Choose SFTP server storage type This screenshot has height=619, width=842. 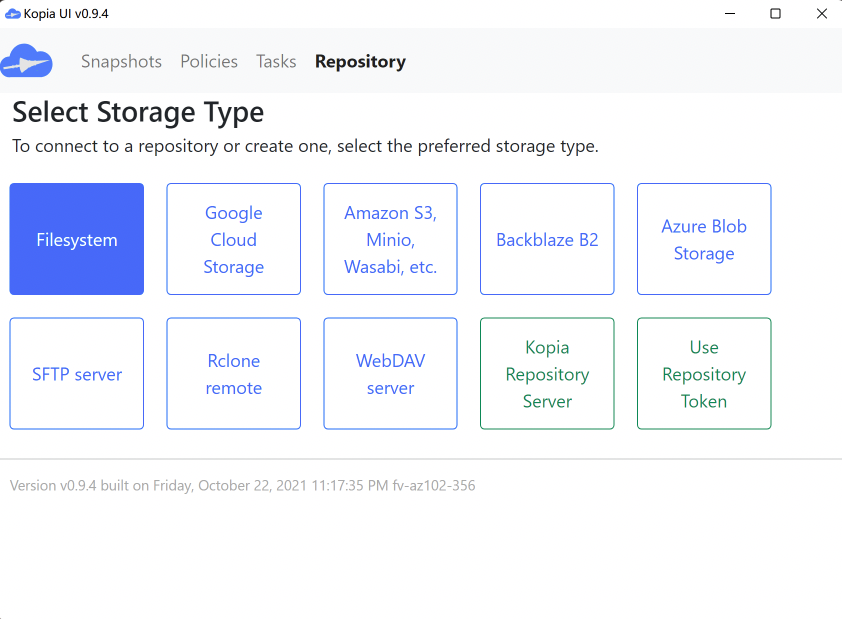tap(77, 374)
